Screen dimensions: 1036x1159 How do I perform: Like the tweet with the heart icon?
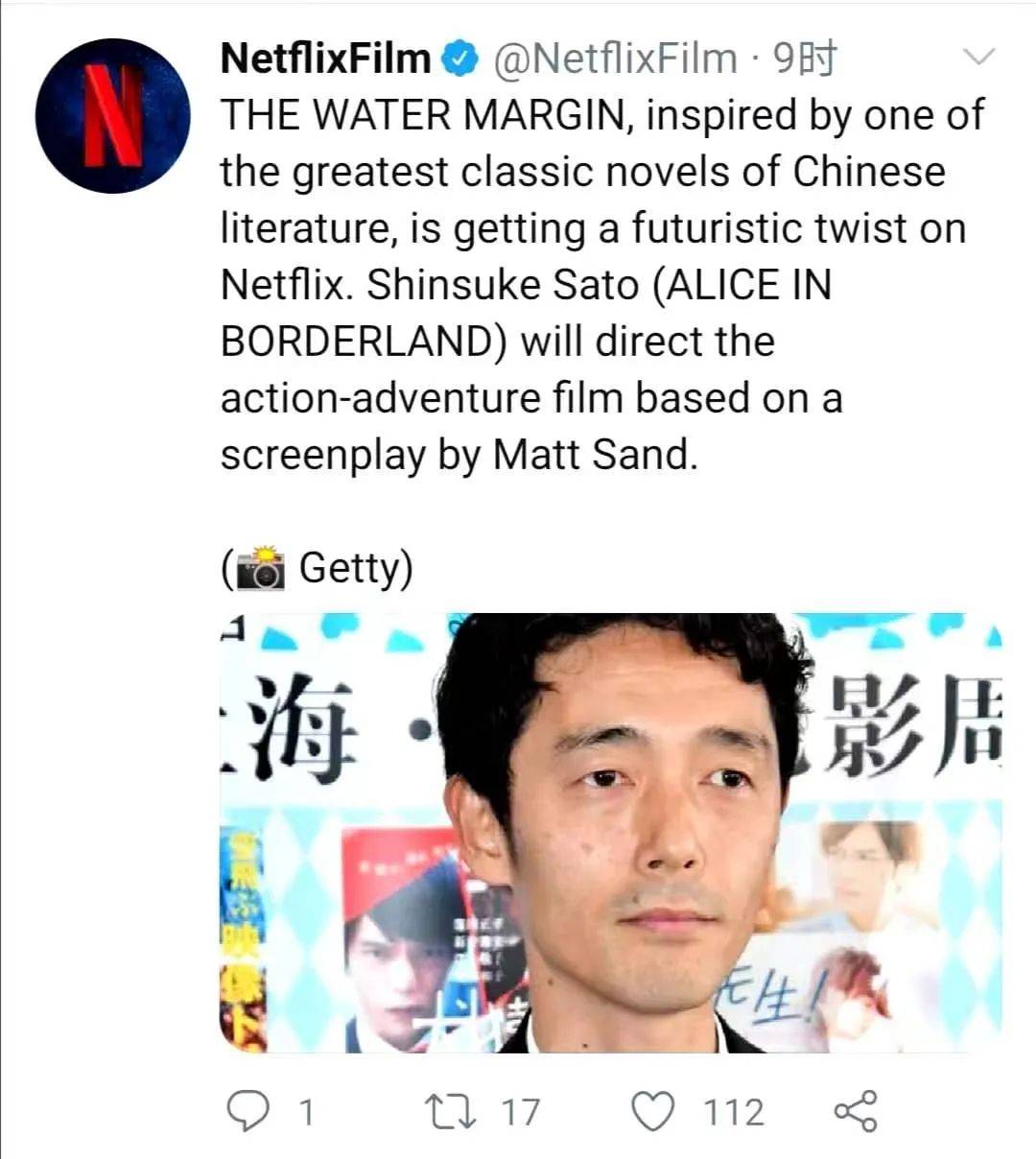[653, 1112]
